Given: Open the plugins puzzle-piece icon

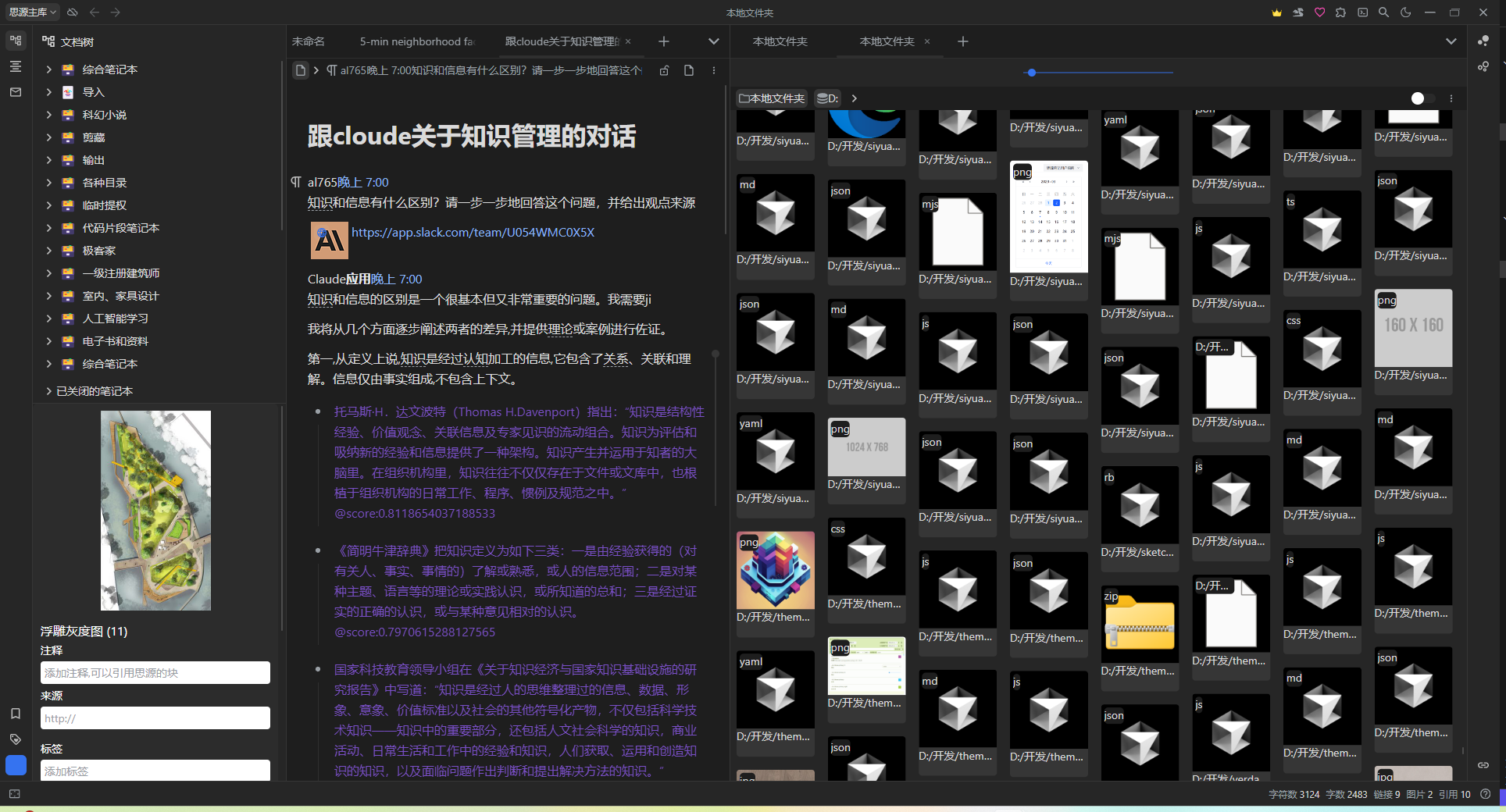Looking at the screenshot, I should [x=1340, y=12].
